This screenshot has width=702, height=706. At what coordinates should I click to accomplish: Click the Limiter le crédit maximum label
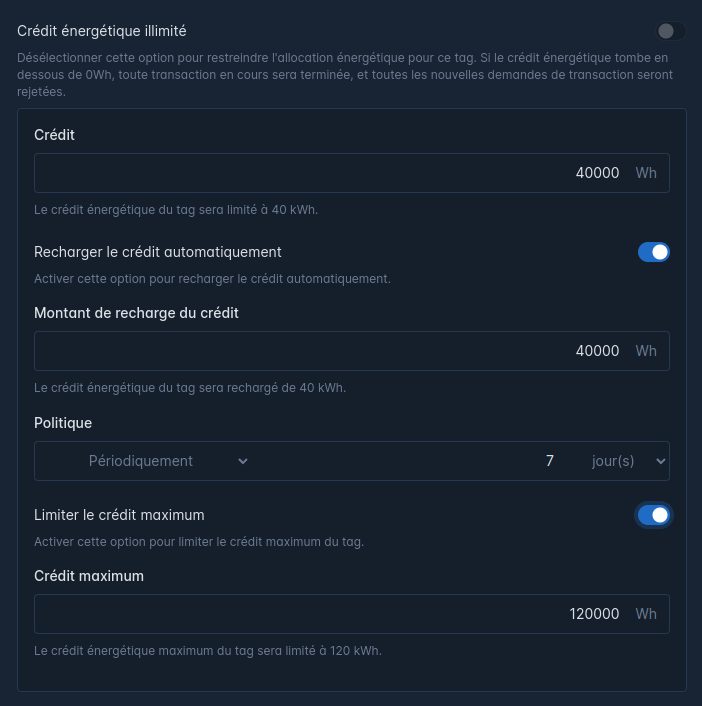pos(119,515)
